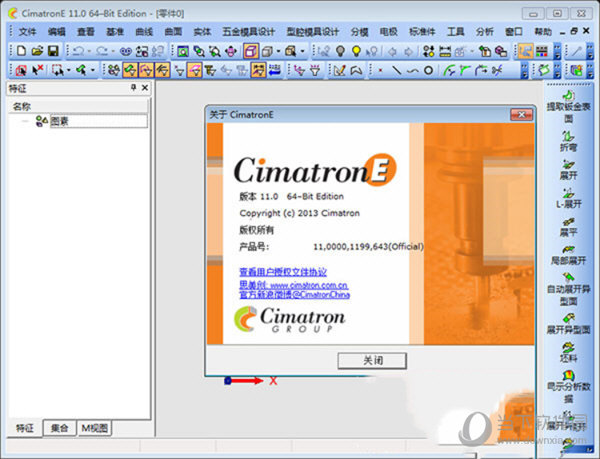The width and height of the screenshot is (600, 459).
Task: Open the 帮助 menu
Action: [x=543, y=32]
